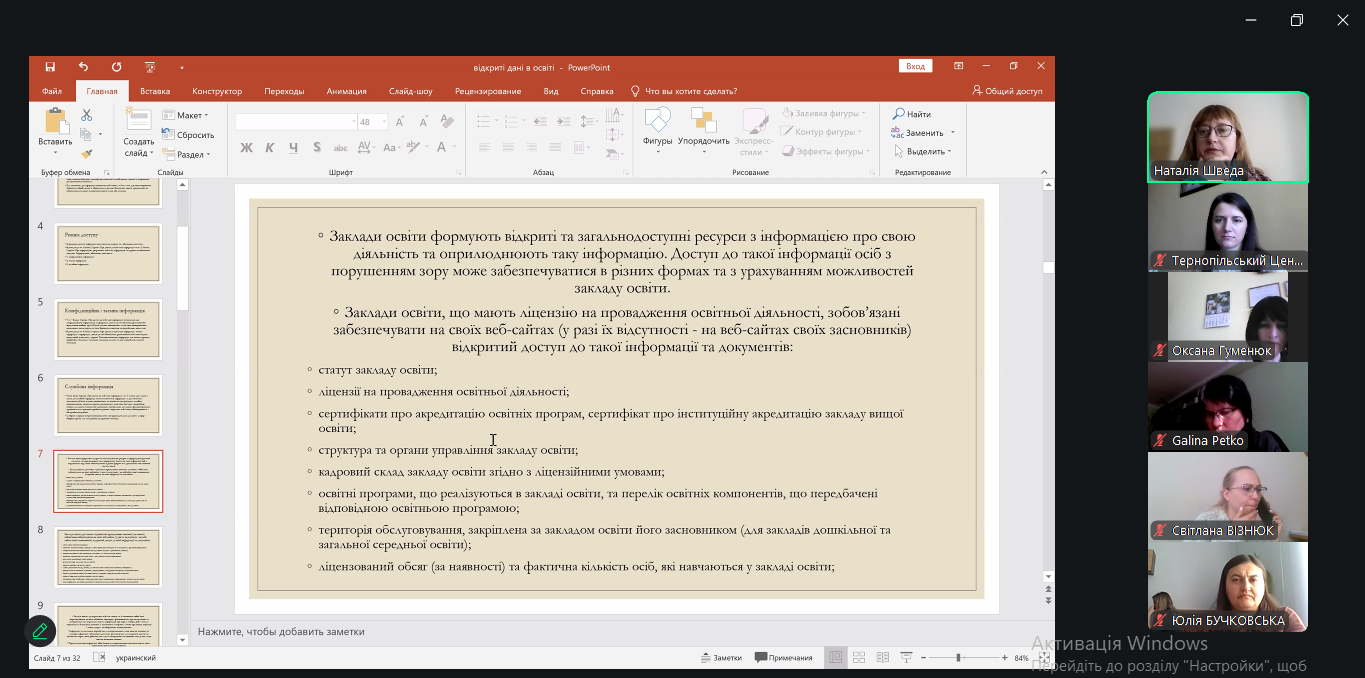Toggle the Примечания comments pane

784,658
